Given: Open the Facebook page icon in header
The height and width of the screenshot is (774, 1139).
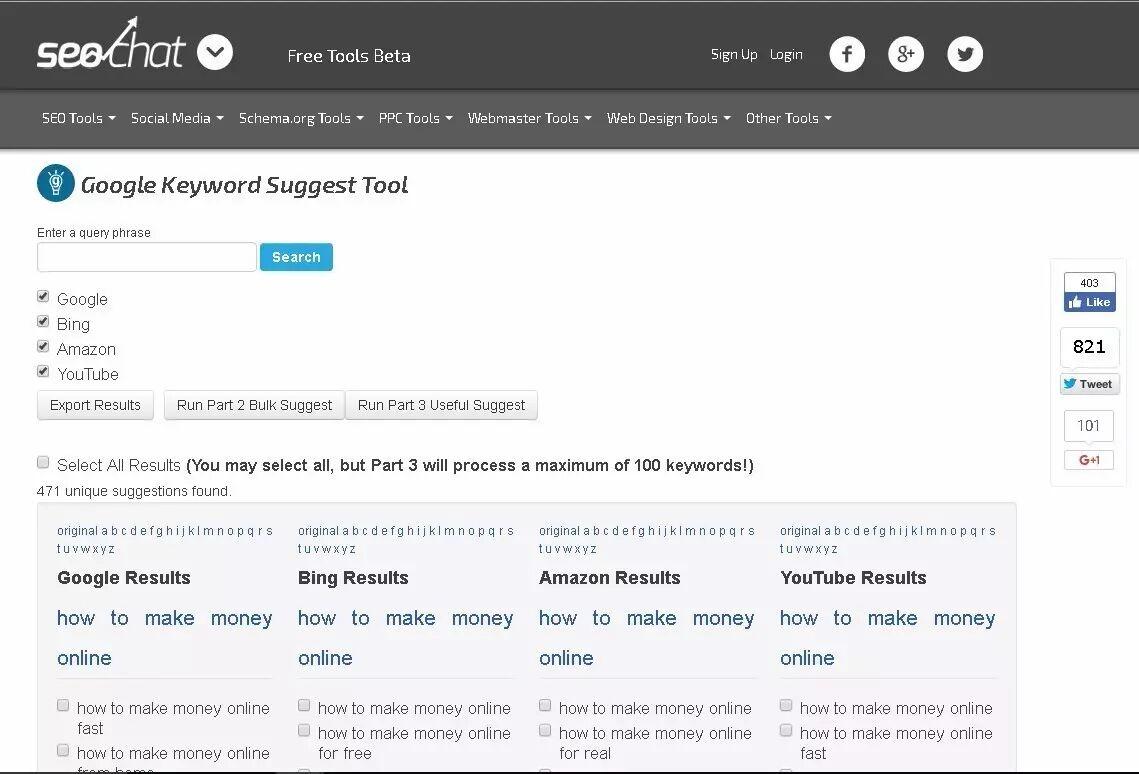Looking at the screenshot, I should pyautogui.click(x=847, y=54).
